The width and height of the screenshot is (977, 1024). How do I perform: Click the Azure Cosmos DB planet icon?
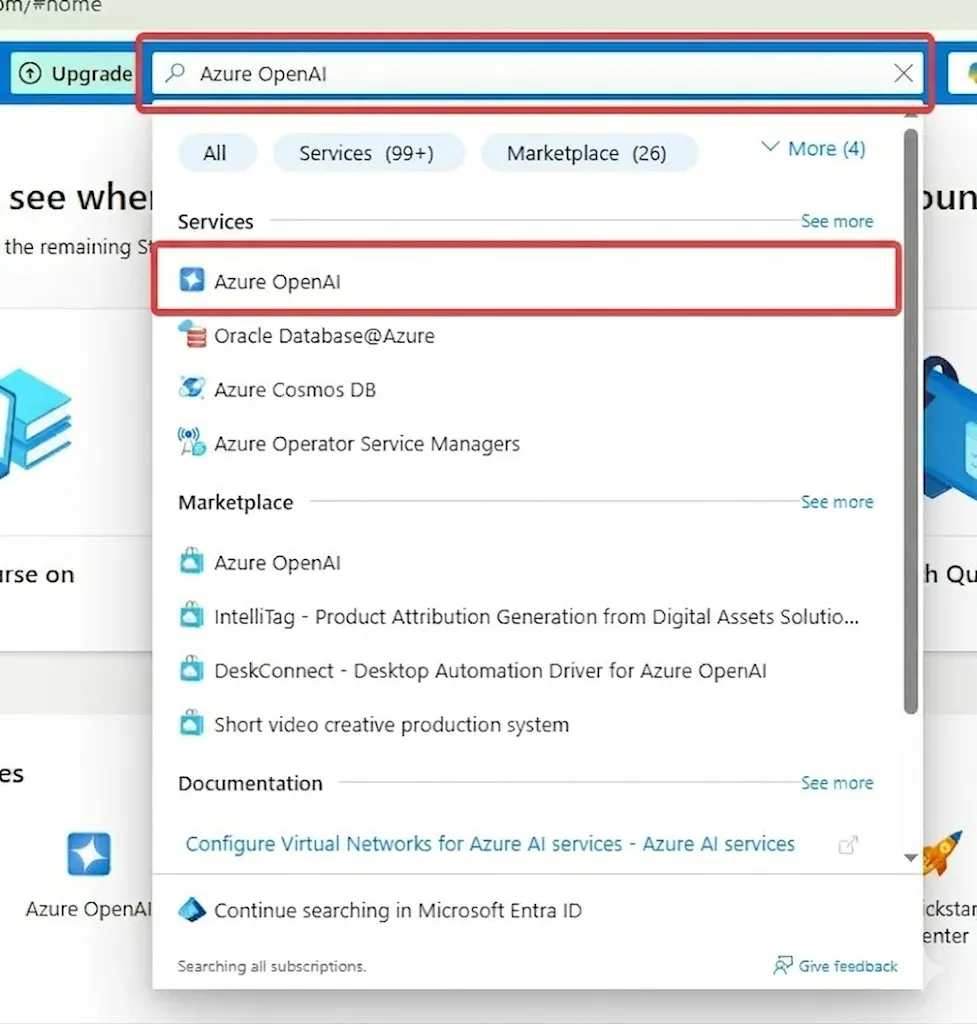(191, 388)
